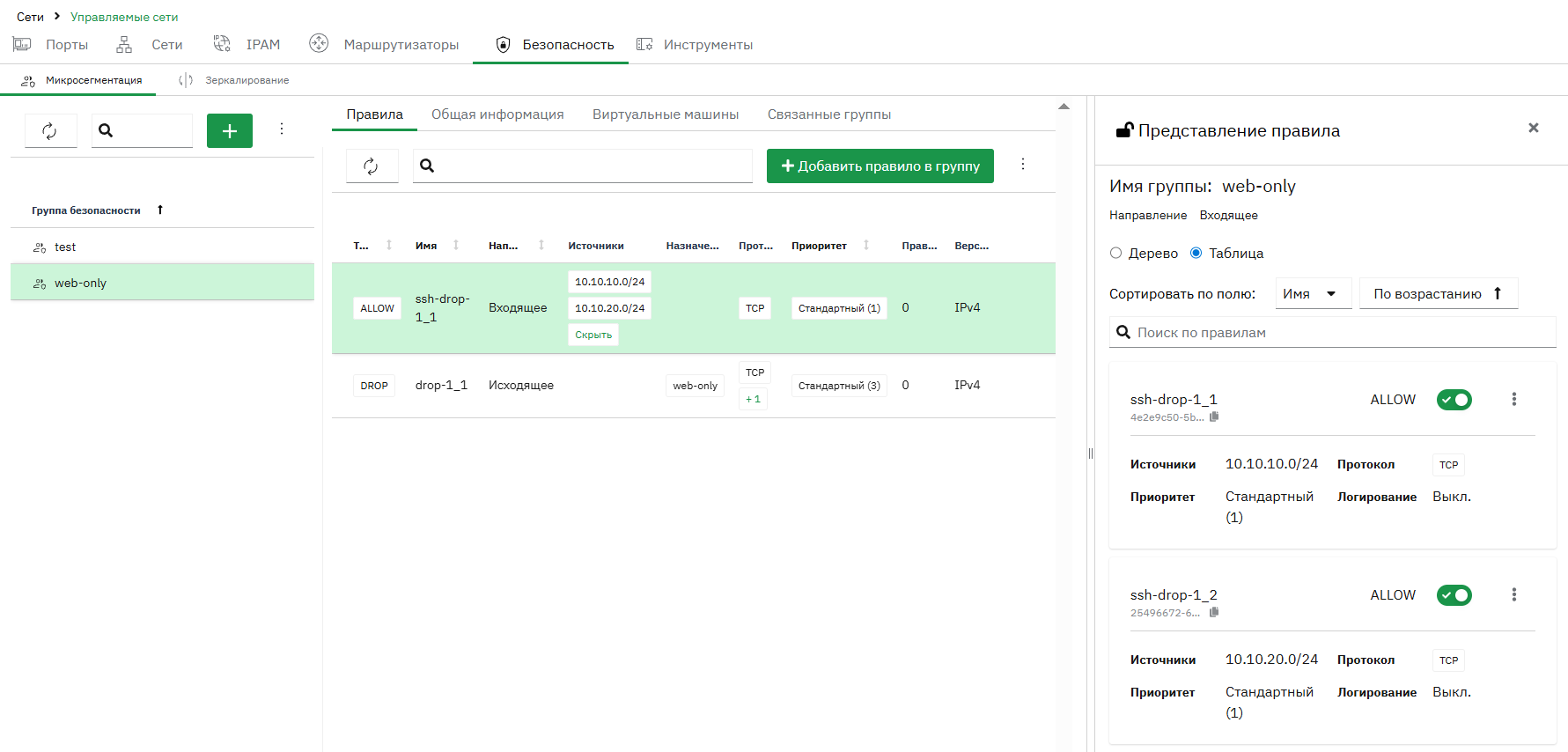This screenshot has height=752, width=1568.
Task: Switch to the Mirroring subtab
Action: coord(234,80)
